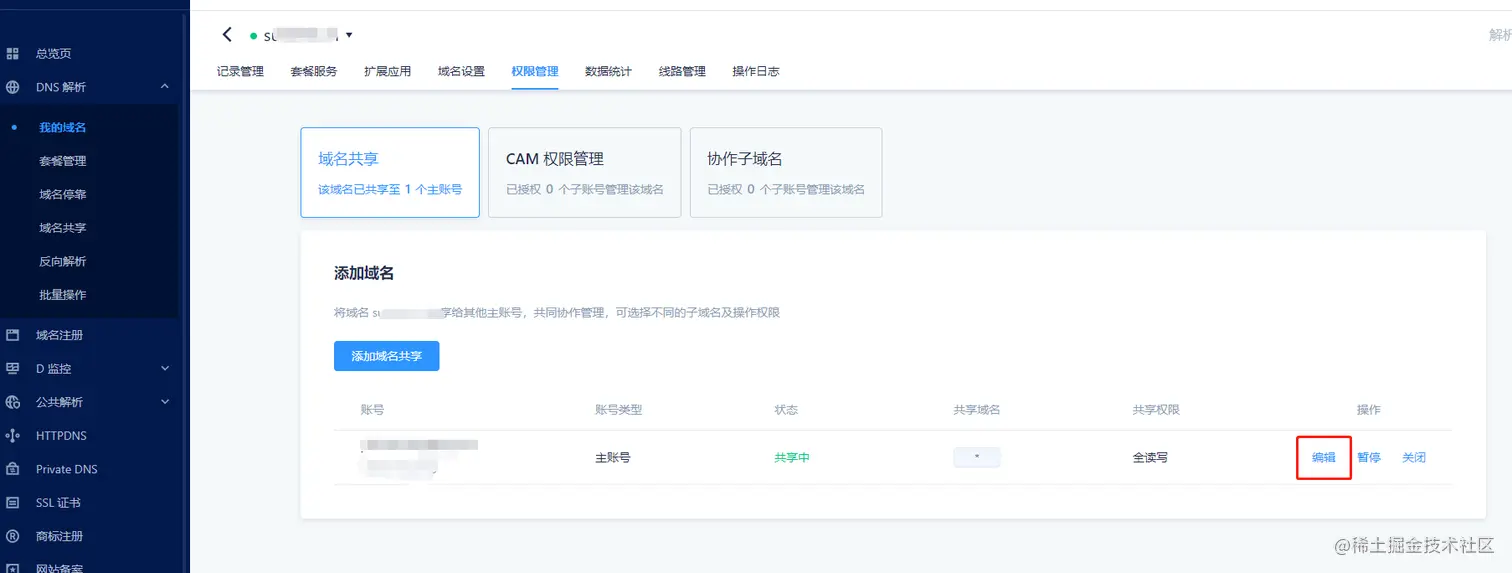Expand the D 监控 submenu chevron
This screenshot has width=1512, height=573.
[x=165, y=368]
